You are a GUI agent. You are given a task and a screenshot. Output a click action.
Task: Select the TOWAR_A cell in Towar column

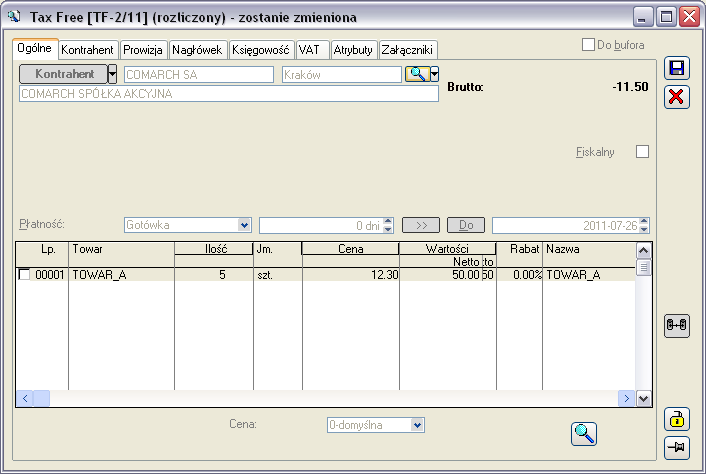coord(121,275)
